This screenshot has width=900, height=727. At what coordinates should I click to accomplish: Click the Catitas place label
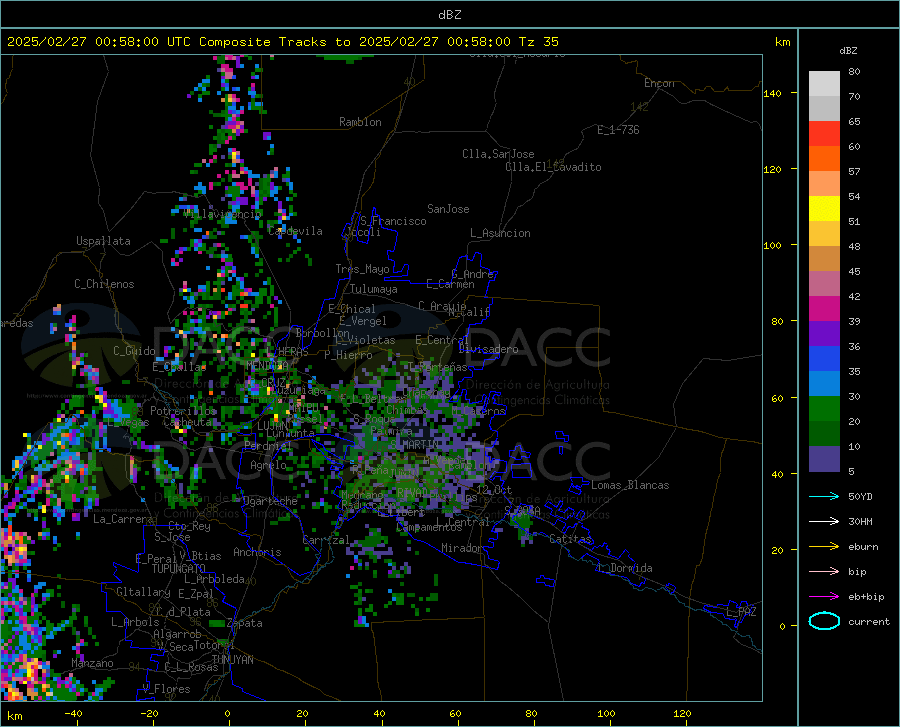571,539
